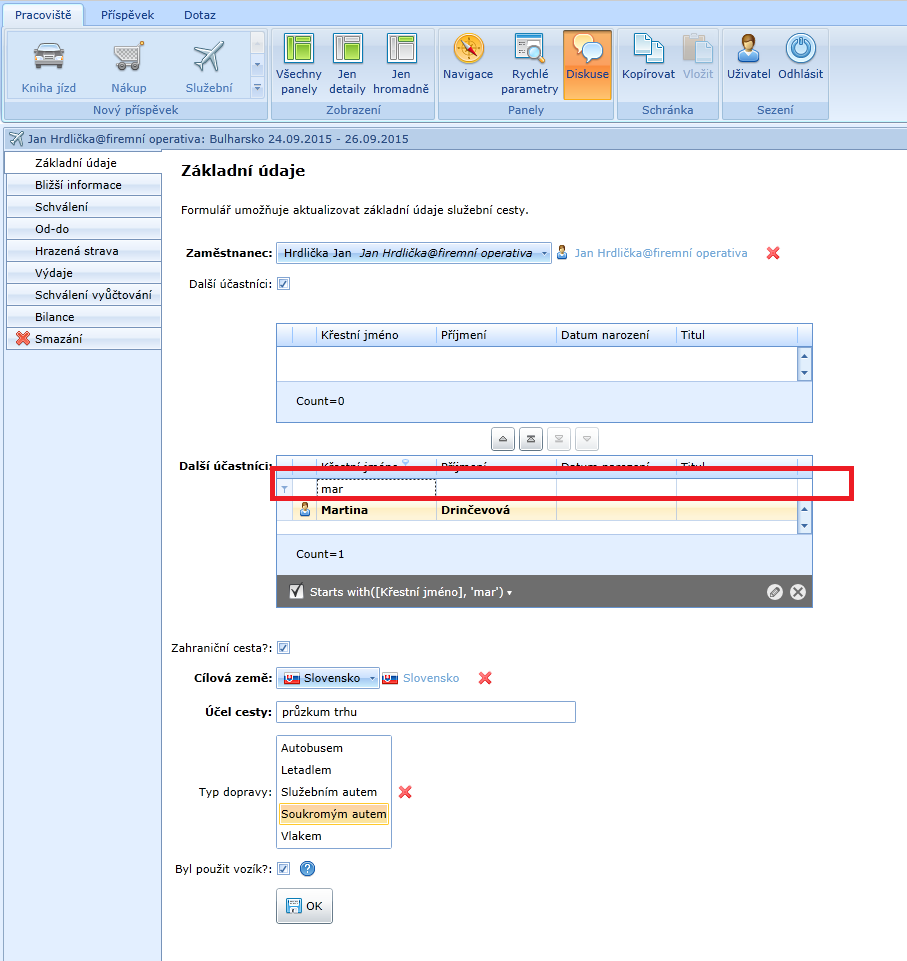
Task: Create new Služební trip entry
Action: pyautogui.click(x=208, y=56)
